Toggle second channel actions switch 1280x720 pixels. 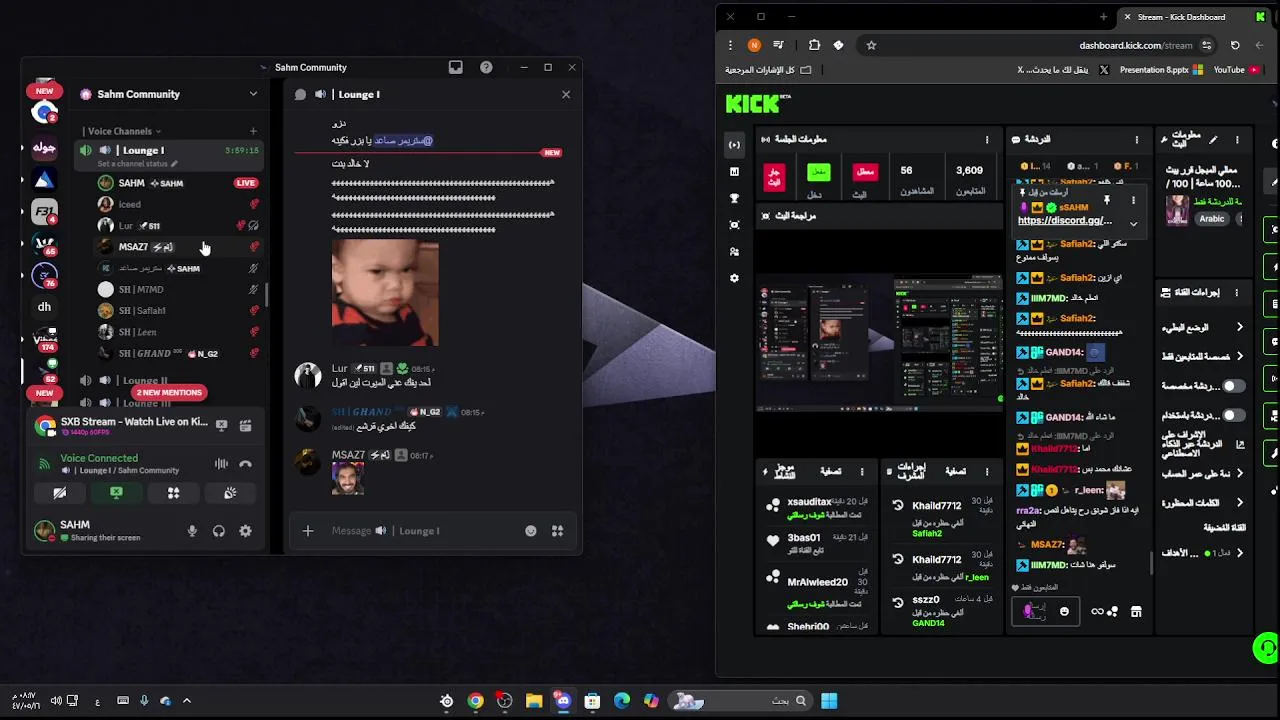click(1234, 415)
